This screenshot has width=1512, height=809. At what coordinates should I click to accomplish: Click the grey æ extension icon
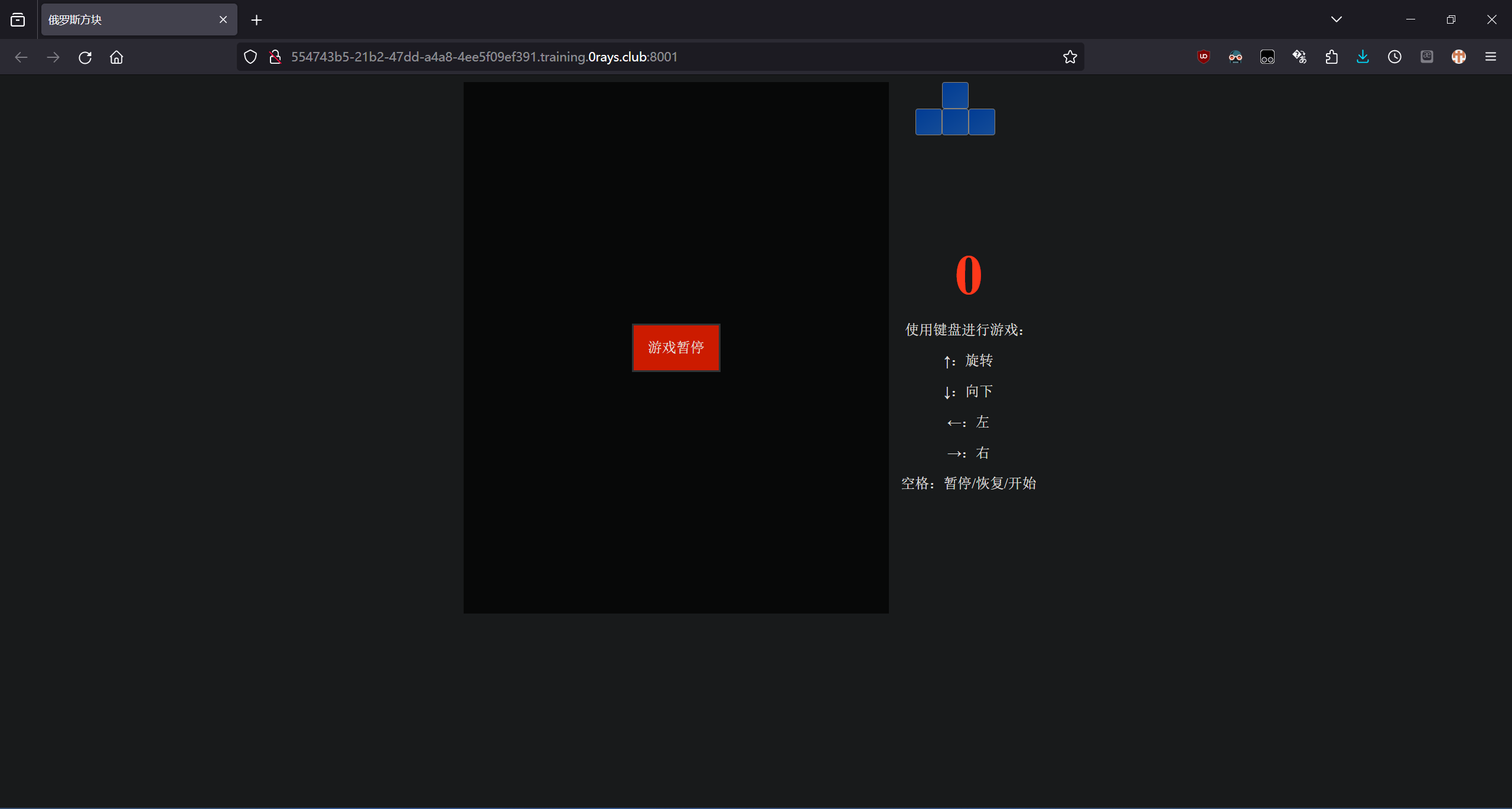coord(1427,57)
